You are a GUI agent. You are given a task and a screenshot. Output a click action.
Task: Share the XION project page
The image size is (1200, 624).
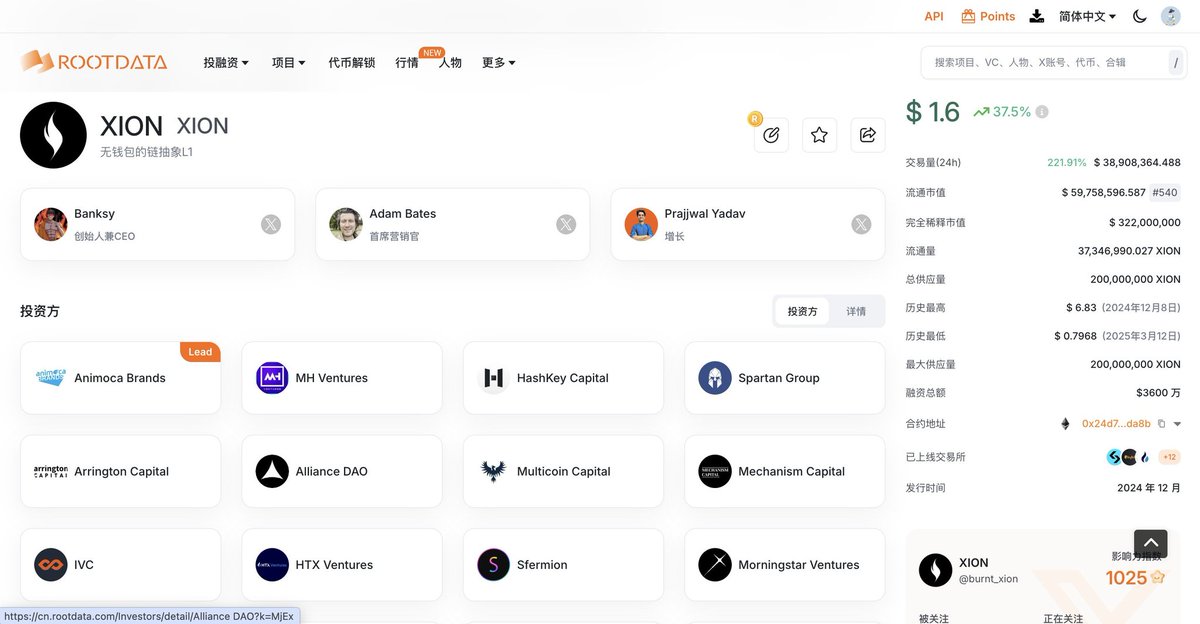[x=868, y=135]
